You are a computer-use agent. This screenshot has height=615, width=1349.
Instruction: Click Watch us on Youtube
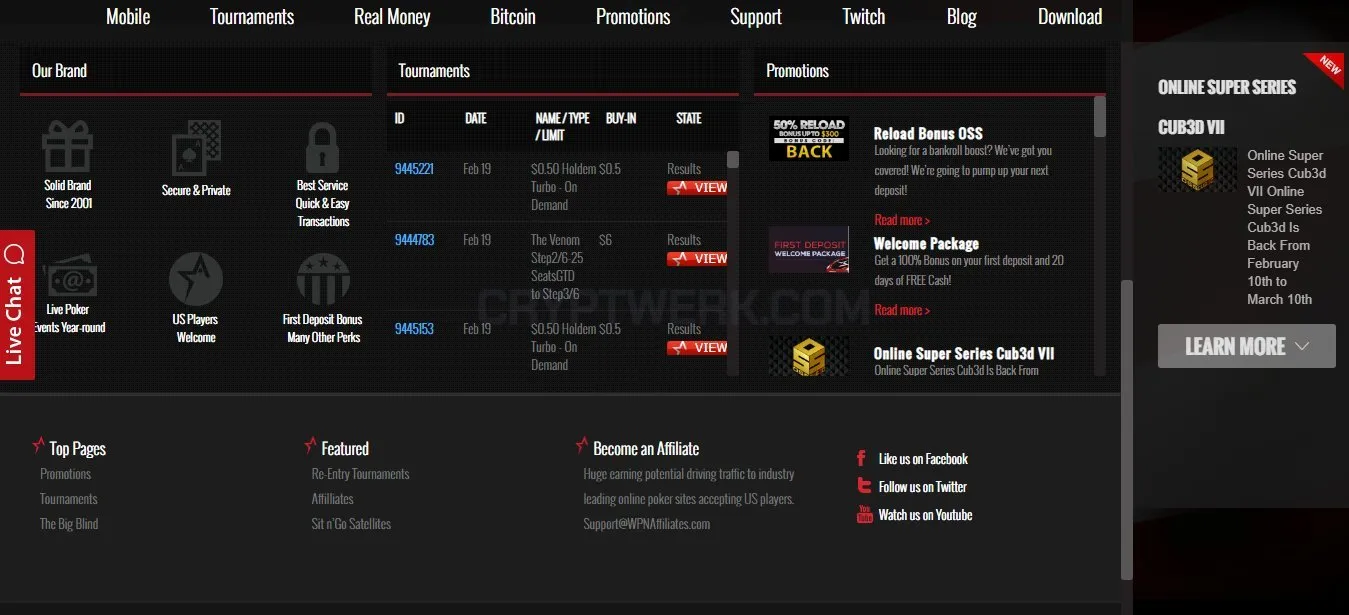[x=925, y=515]
